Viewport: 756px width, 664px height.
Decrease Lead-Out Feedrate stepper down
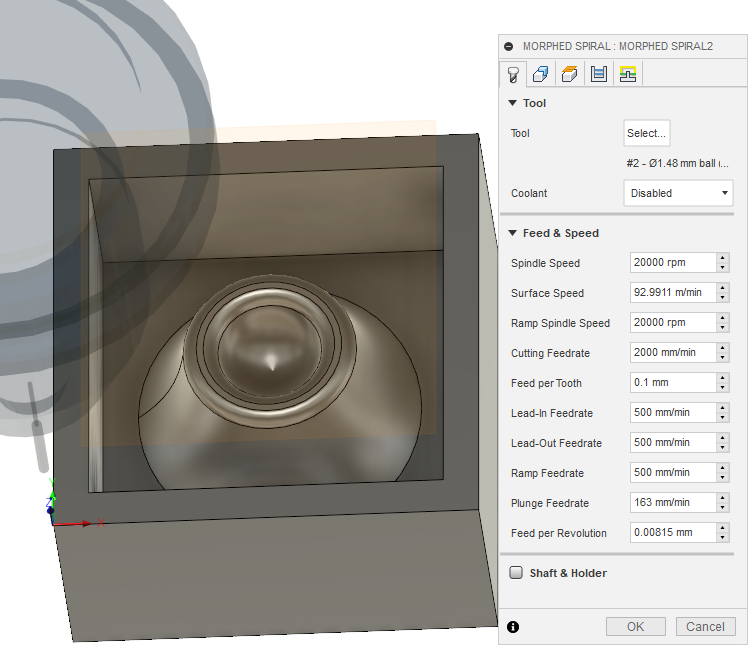(723, 447)
